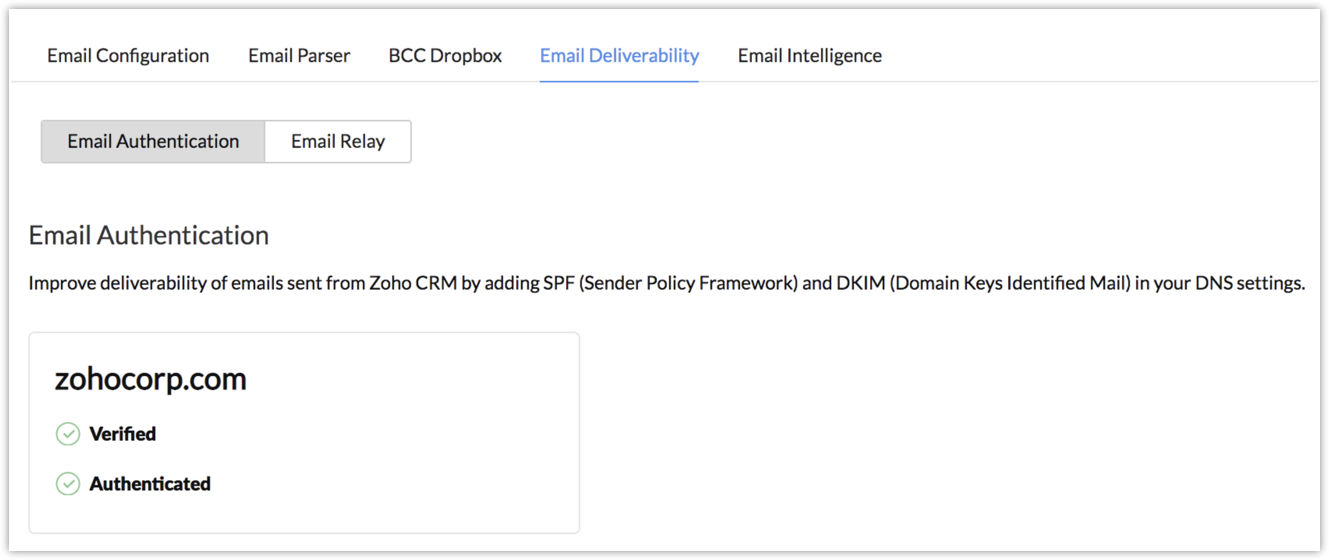Click the "DKIM" acronym in the description
The width and height of the screenshot is (1329, 560).
click(858, 283)
